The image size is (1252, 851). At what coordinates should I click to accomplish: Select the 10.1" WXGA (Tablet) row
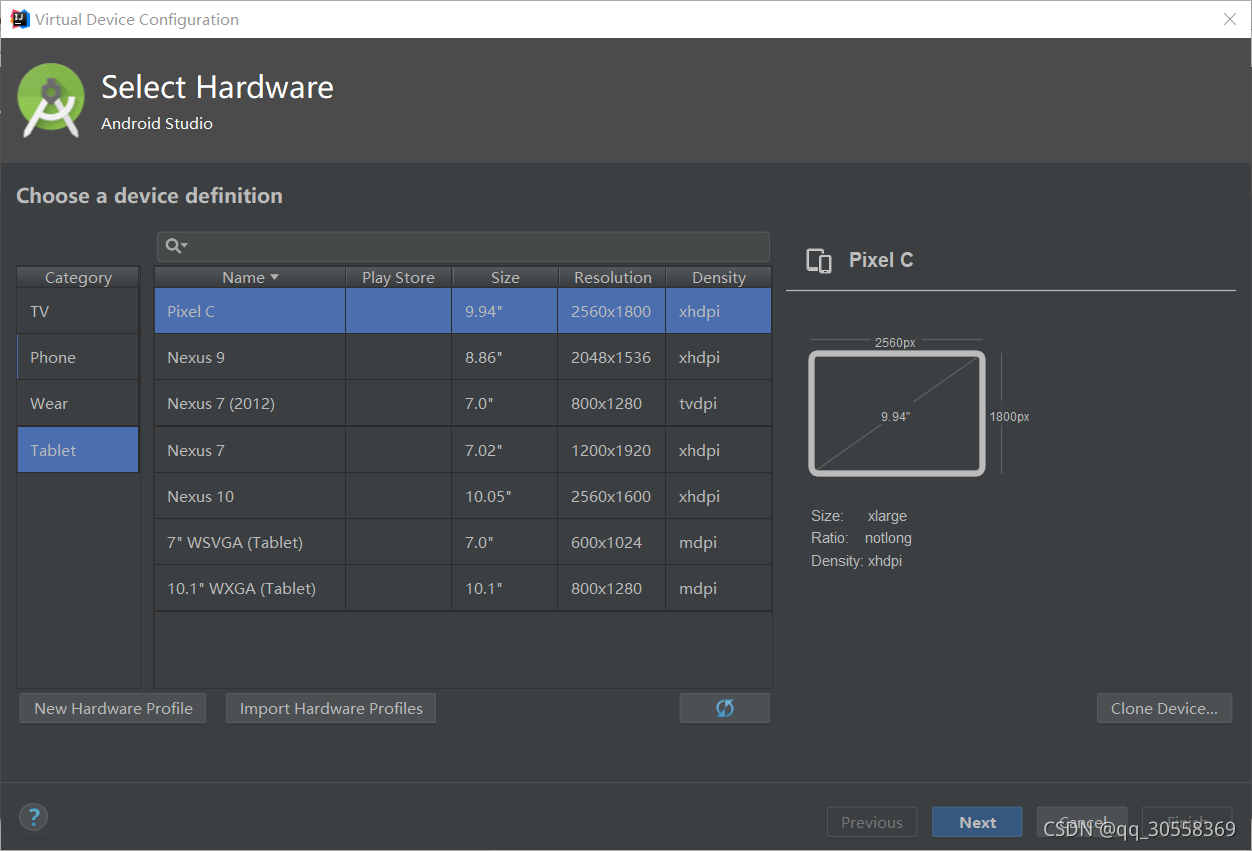pyautogui.click(x=463, y=588)
